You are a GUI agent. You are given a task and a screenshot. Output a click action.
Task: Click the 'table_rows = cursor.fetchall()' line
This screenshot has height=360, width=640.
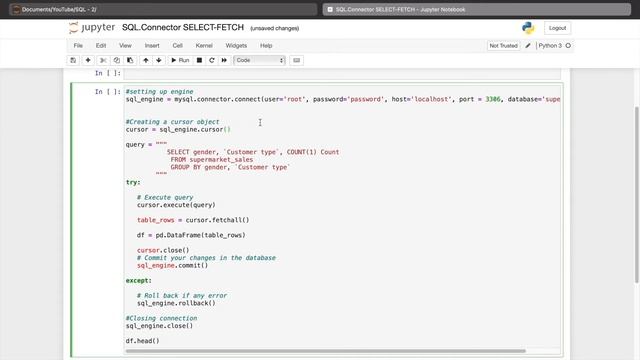point(193,220)
